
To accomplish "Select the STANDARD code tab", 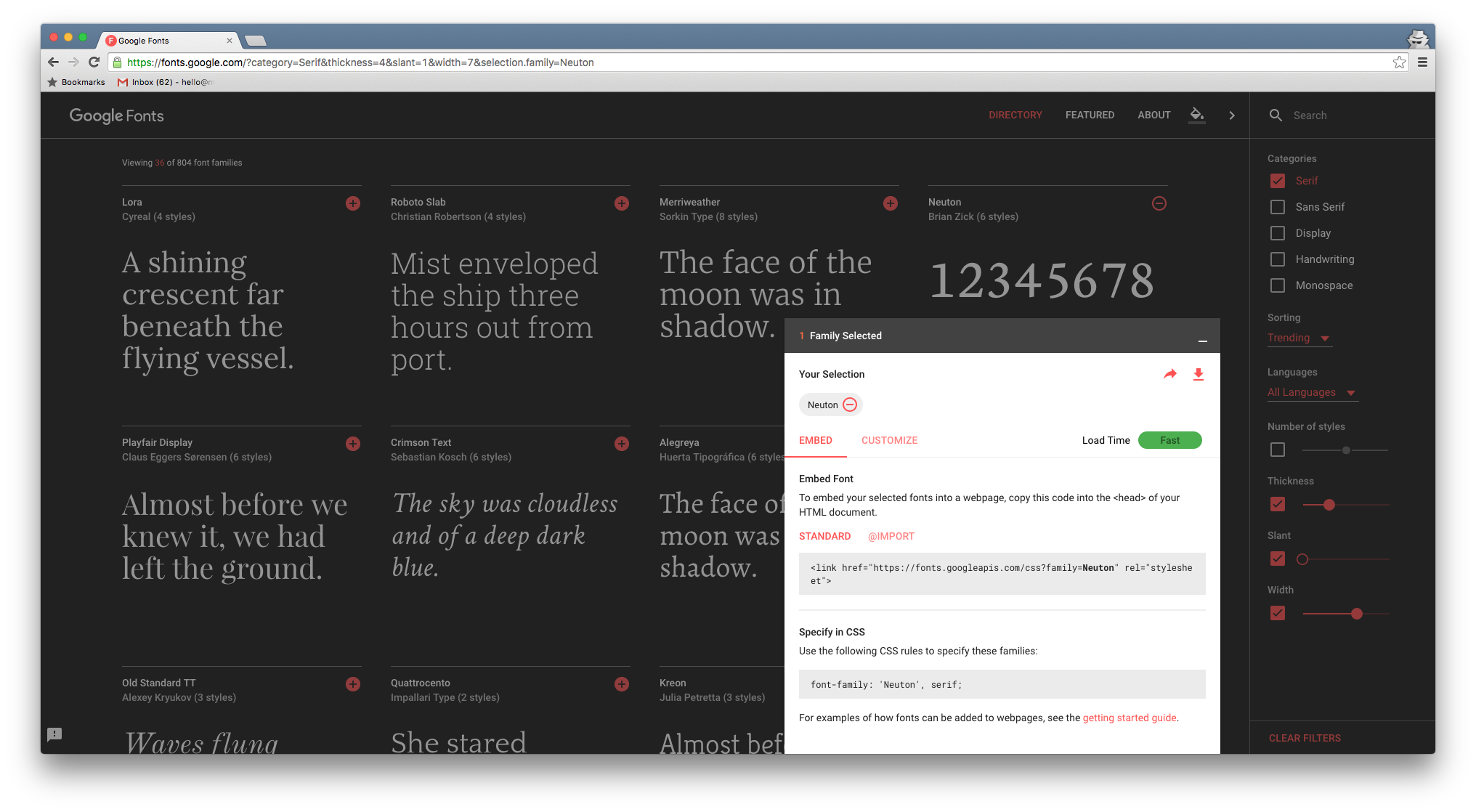I will (824, 536).
